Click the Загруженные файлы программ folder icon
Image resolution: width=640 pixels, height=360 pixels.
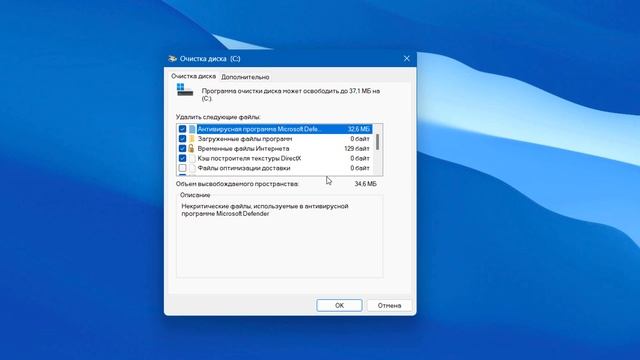click(192, 139)
